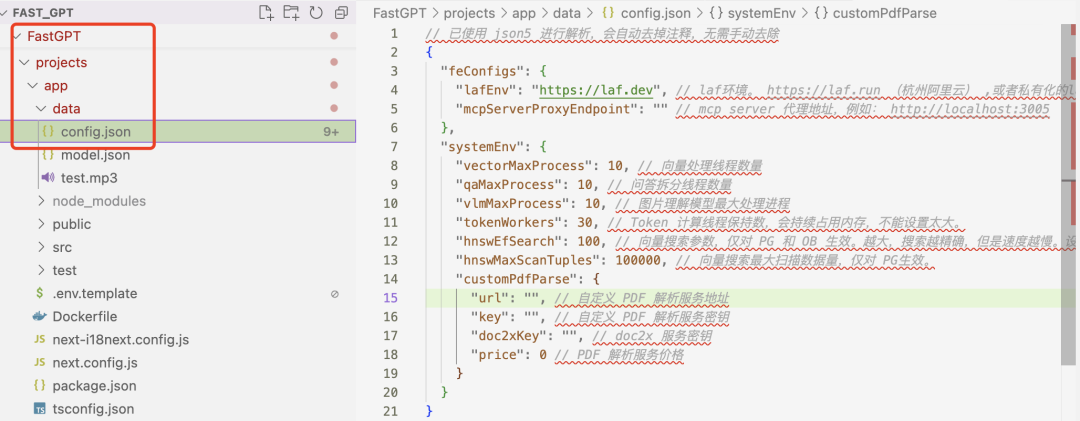Click the value 100000 on line 13
This screenshot has height=421, width=1080.
(636, 260)
